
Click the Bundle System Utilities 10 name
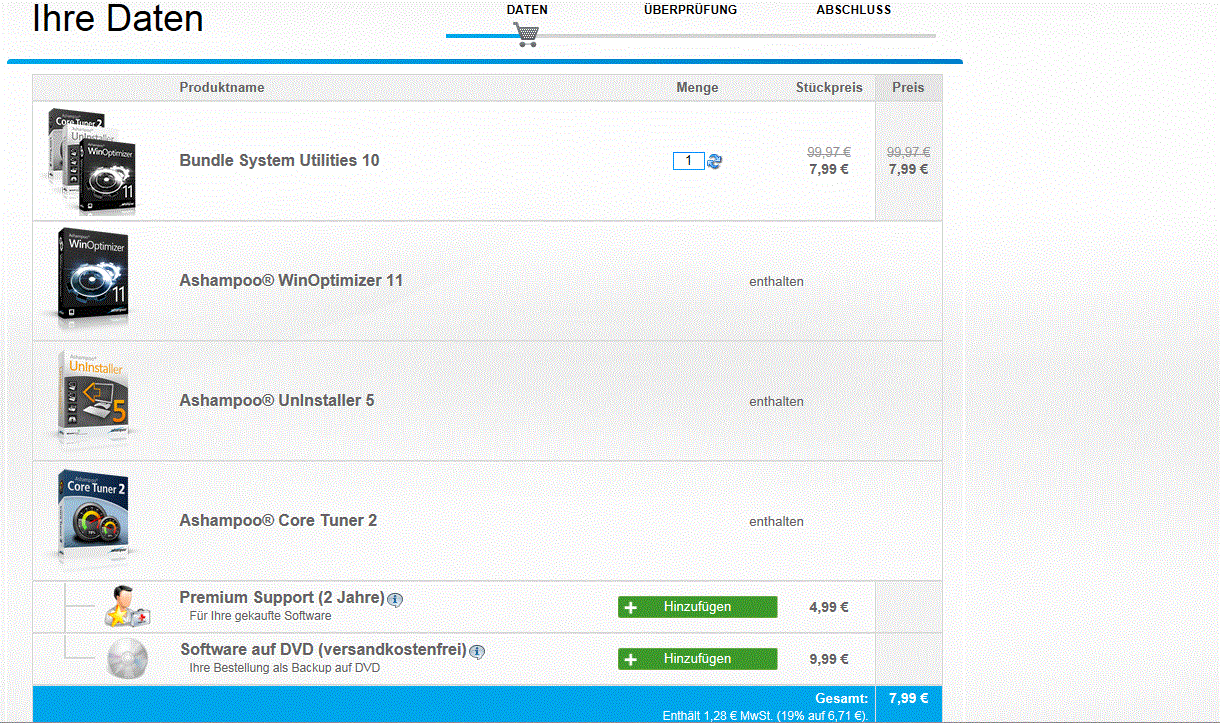pos(279,161)
